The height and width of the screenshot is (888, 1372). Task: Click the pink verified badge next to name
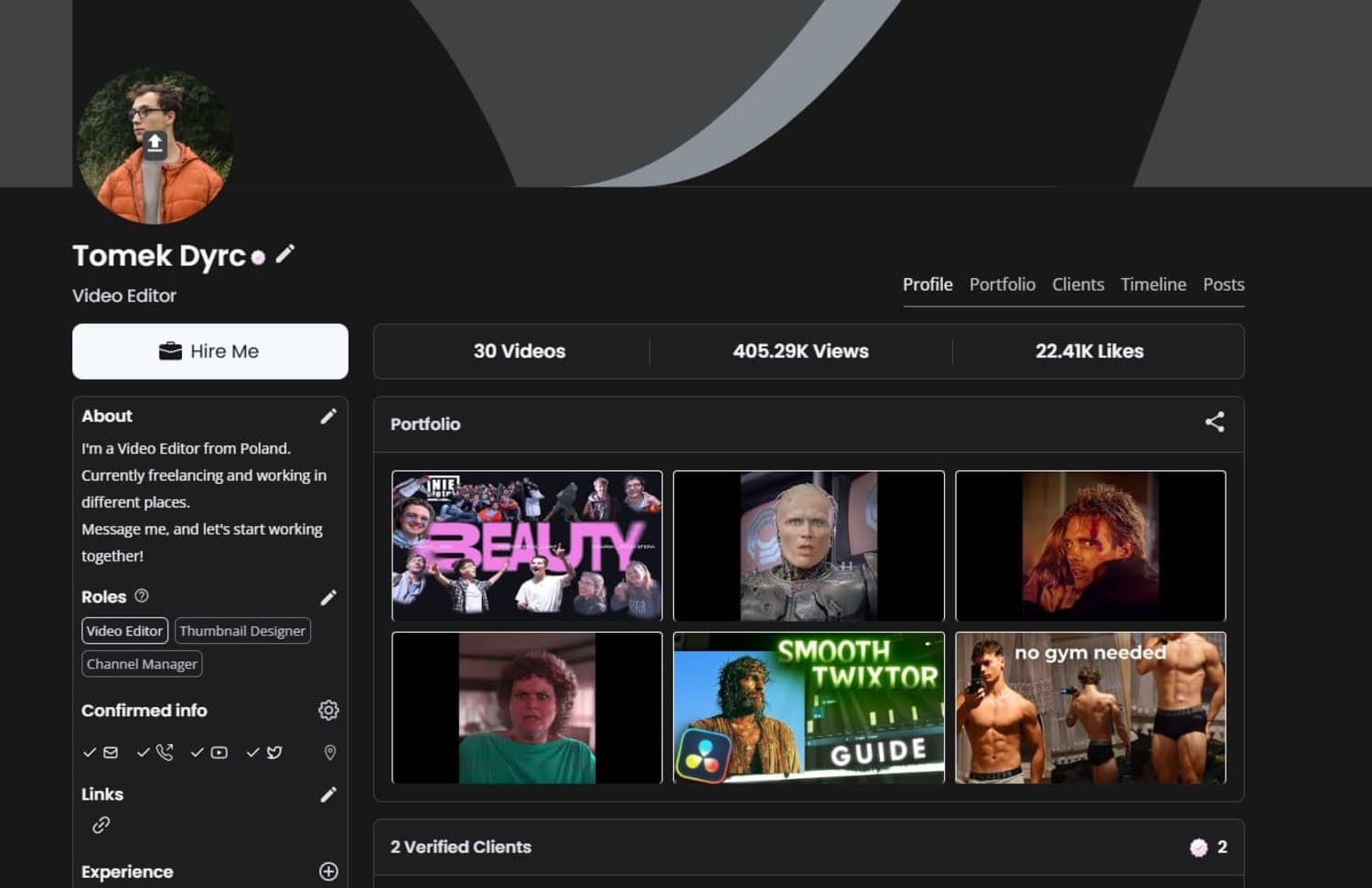coord(258,258)
